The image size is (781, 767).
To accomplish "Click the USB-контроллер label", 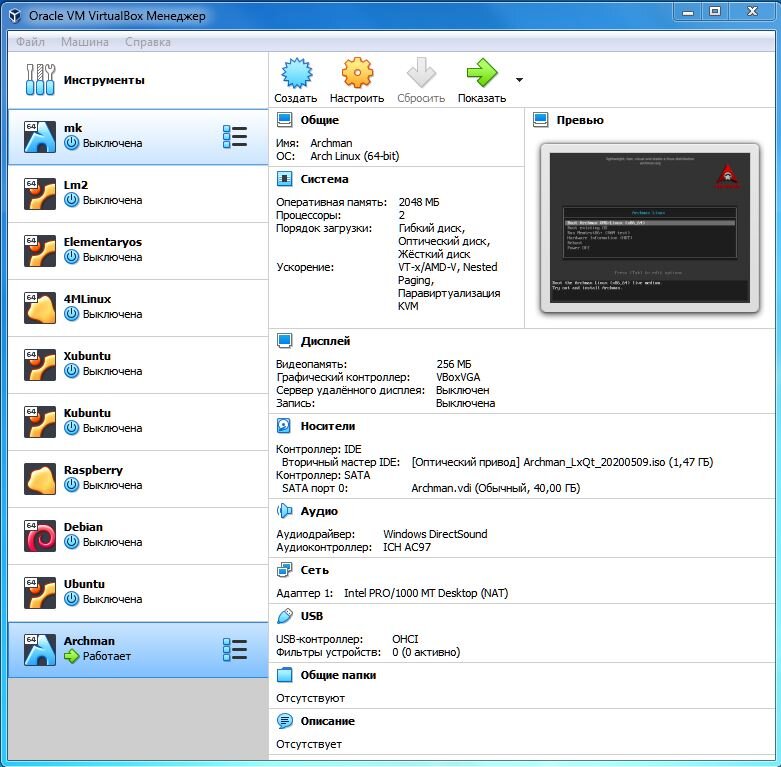I will 319,639.
